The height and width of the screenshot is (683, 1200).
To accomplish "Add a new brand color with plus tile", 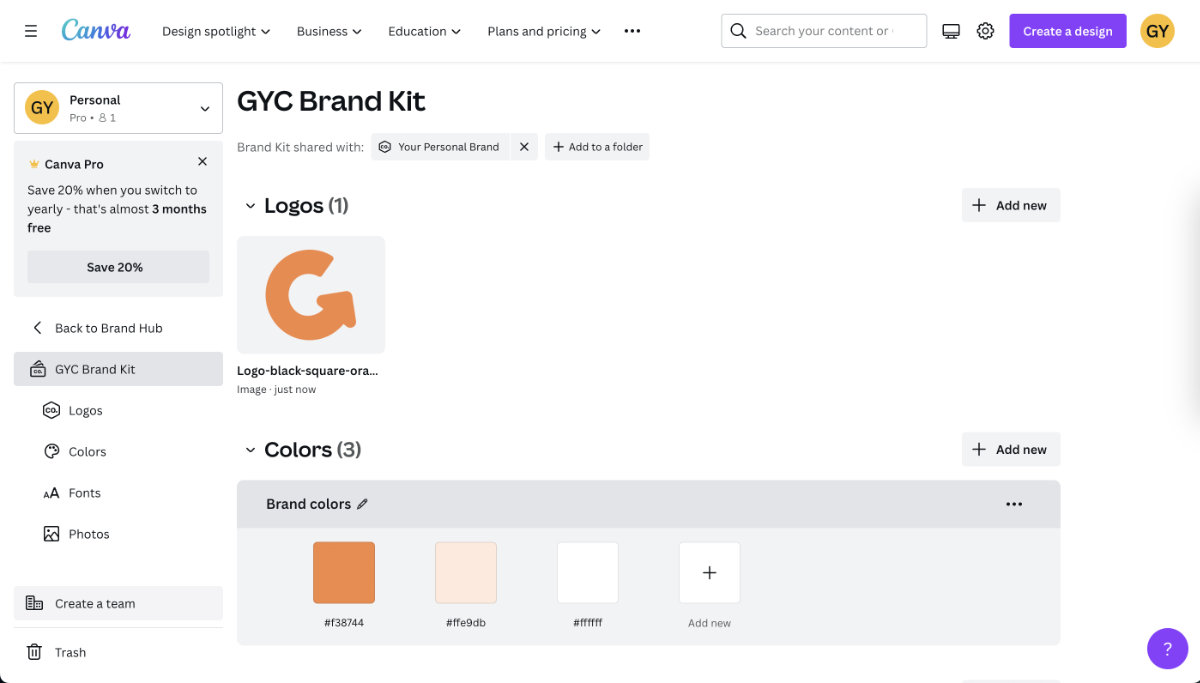I will tap(710, 573).
